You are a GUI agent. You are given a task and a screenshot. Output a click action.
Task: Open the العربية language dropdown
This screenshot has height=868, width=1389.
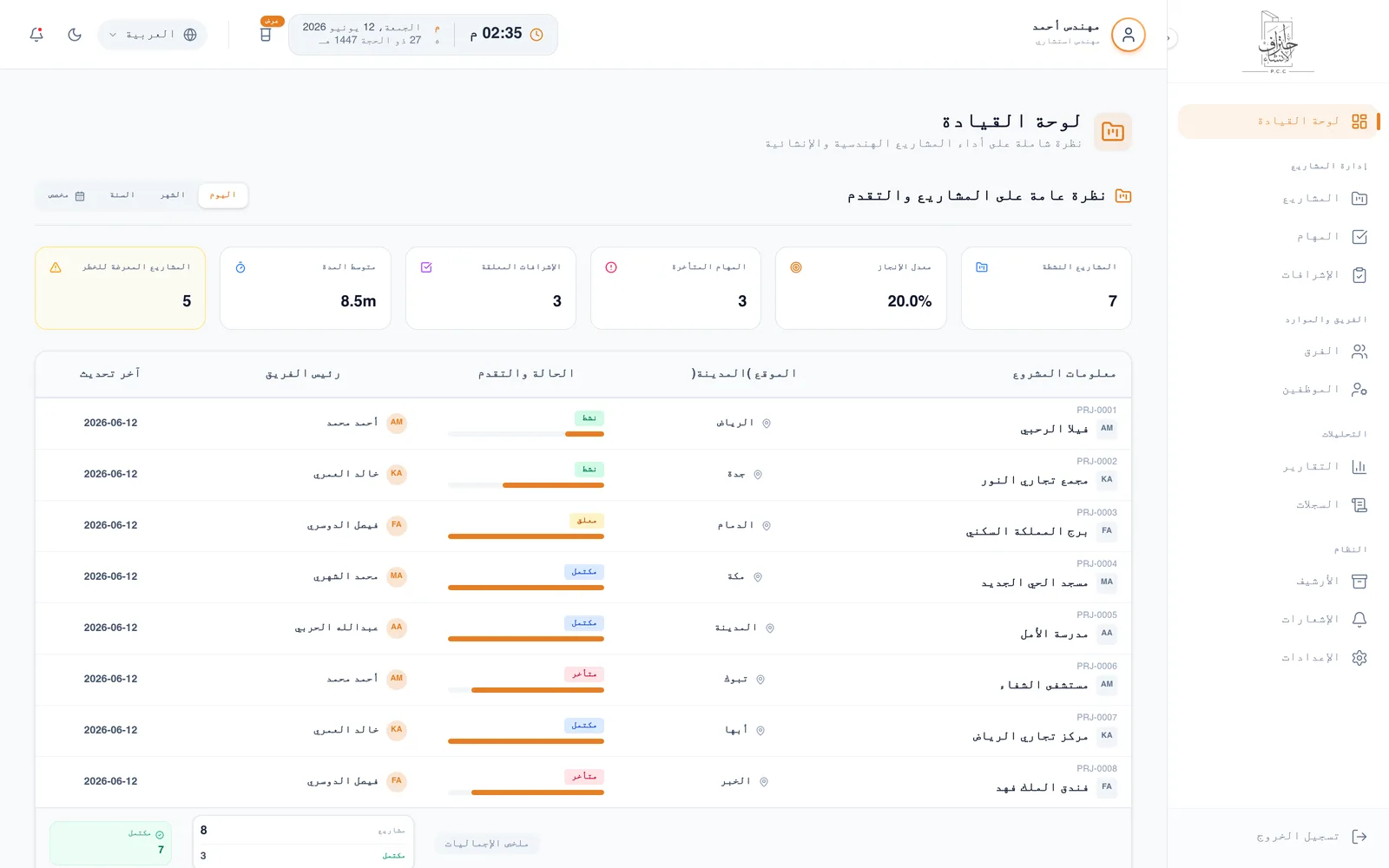pyautogui.click(x=152, y=35)
